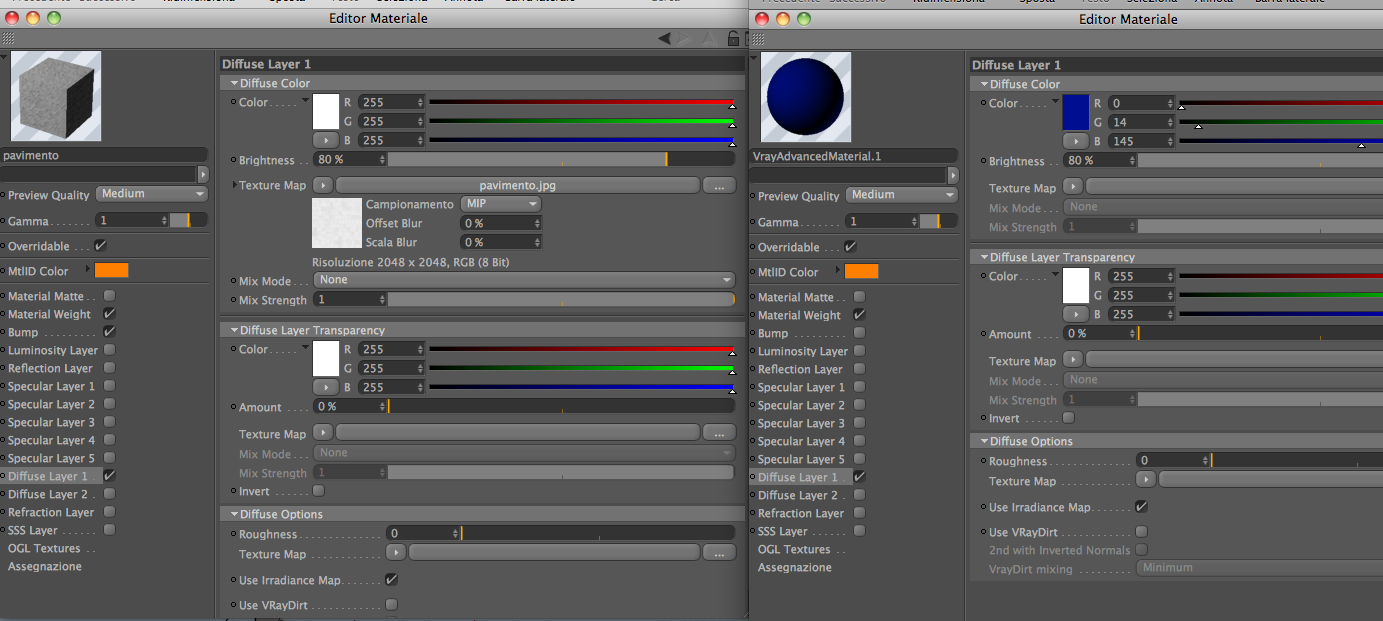Open Preview Quality dropdown in pavimento editor
Image resolution: width=1383 pixels, height=621 pixels.
152,194
